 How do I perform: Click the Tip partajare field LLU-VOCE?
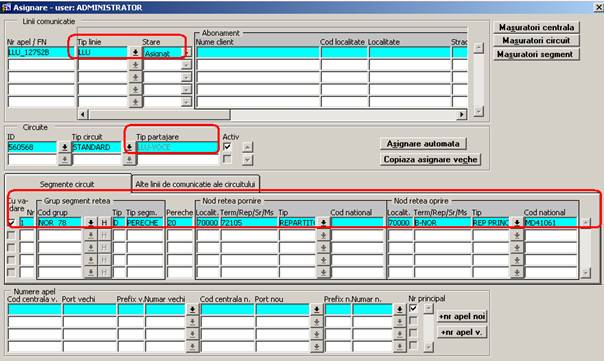pos(177,147)
